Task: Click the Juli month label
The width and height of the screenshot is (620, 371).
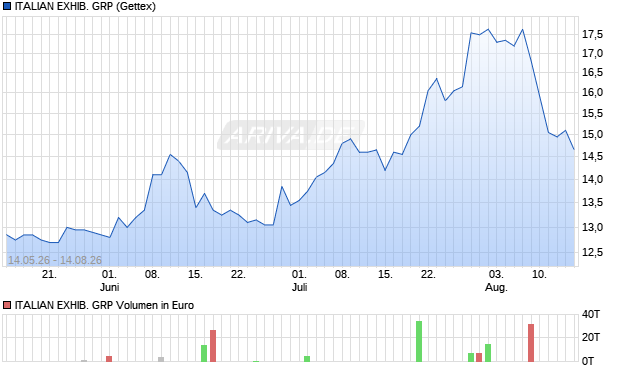Action: tap(300, 287)
